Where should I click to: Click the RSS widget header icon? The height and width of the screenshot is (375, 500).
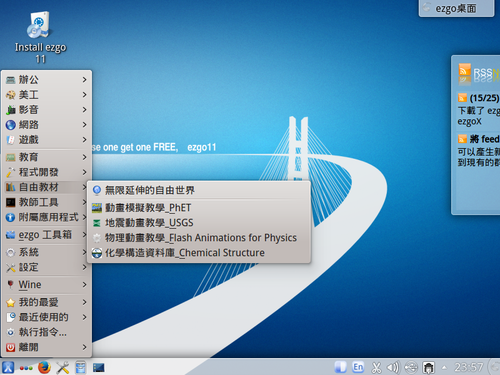(x=465, y=70)
